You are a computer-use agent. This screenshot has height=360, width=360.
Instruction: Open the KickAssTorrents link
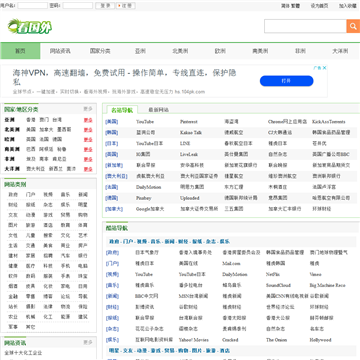click(329, 122)
